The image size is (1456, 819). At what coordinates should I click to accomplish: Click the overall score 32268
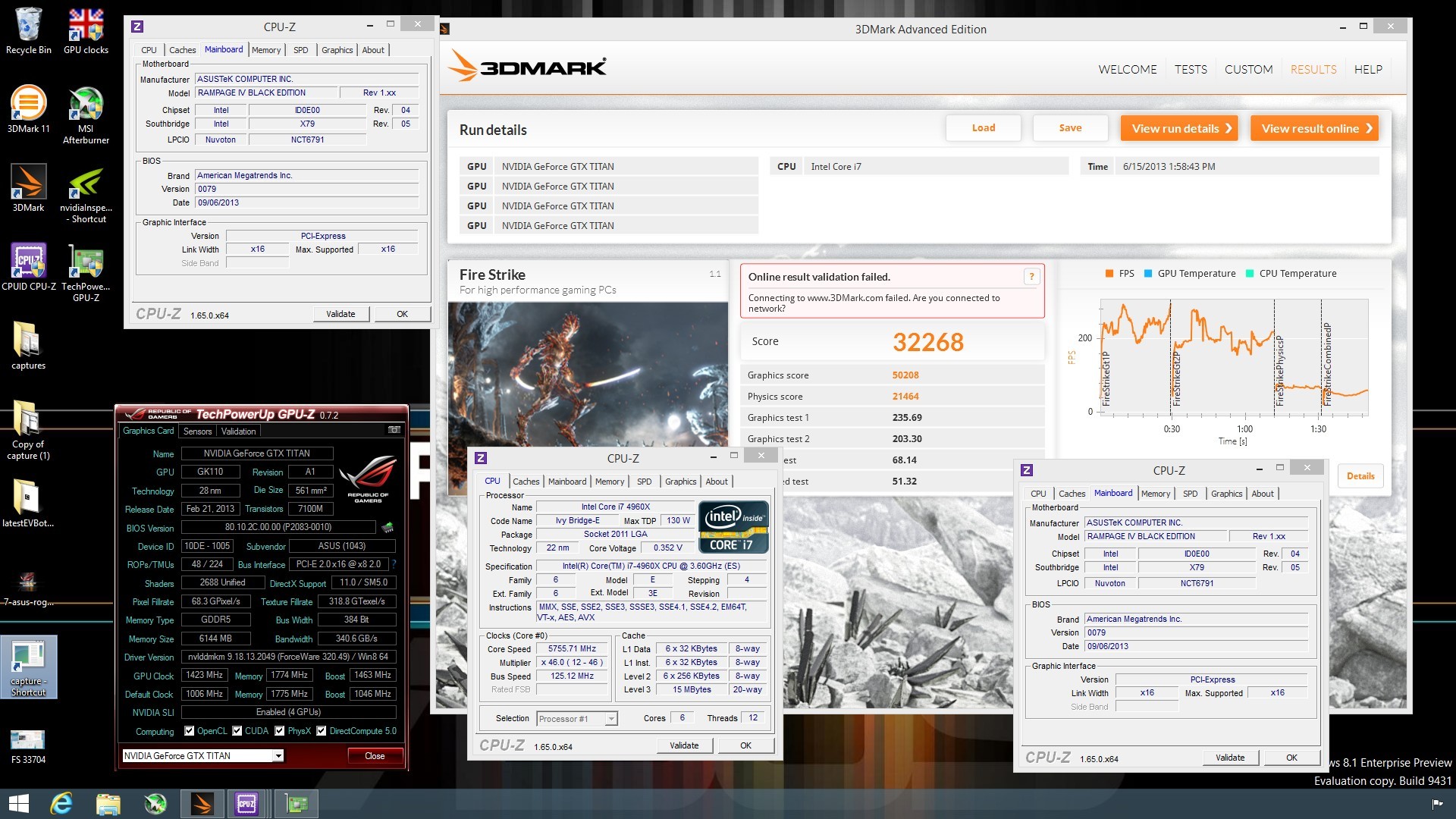928,342
